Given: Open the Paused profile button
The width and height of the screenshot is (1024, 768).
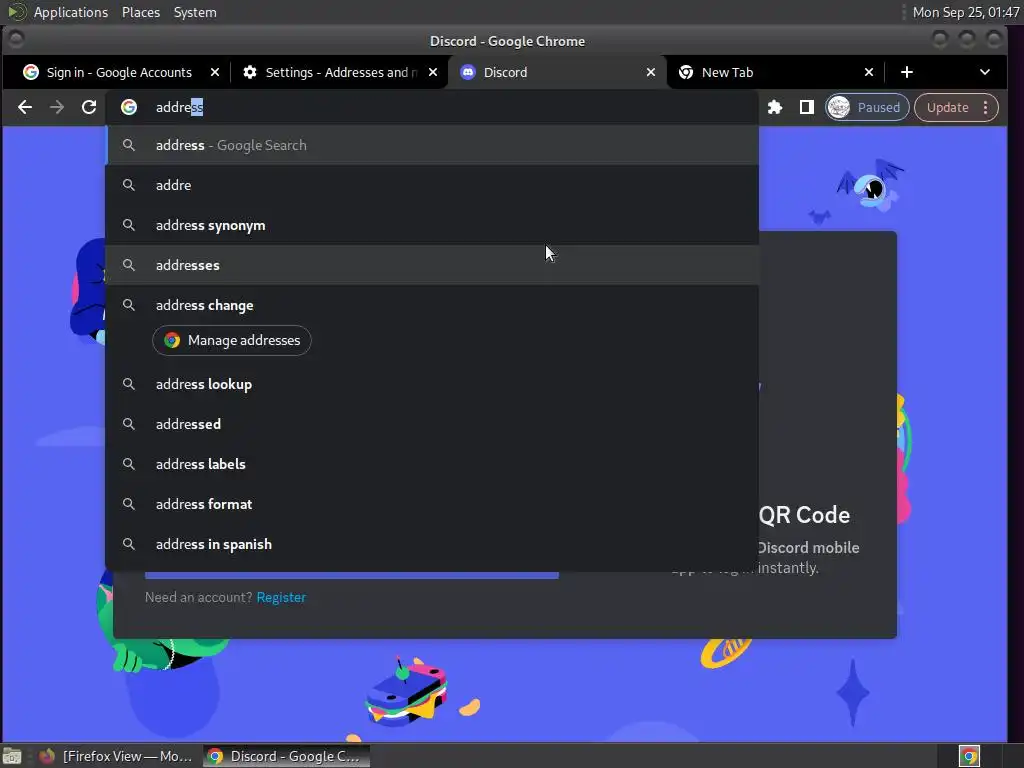Looking at the screenshot, I should pyautogui.click(x=867, y=107).
